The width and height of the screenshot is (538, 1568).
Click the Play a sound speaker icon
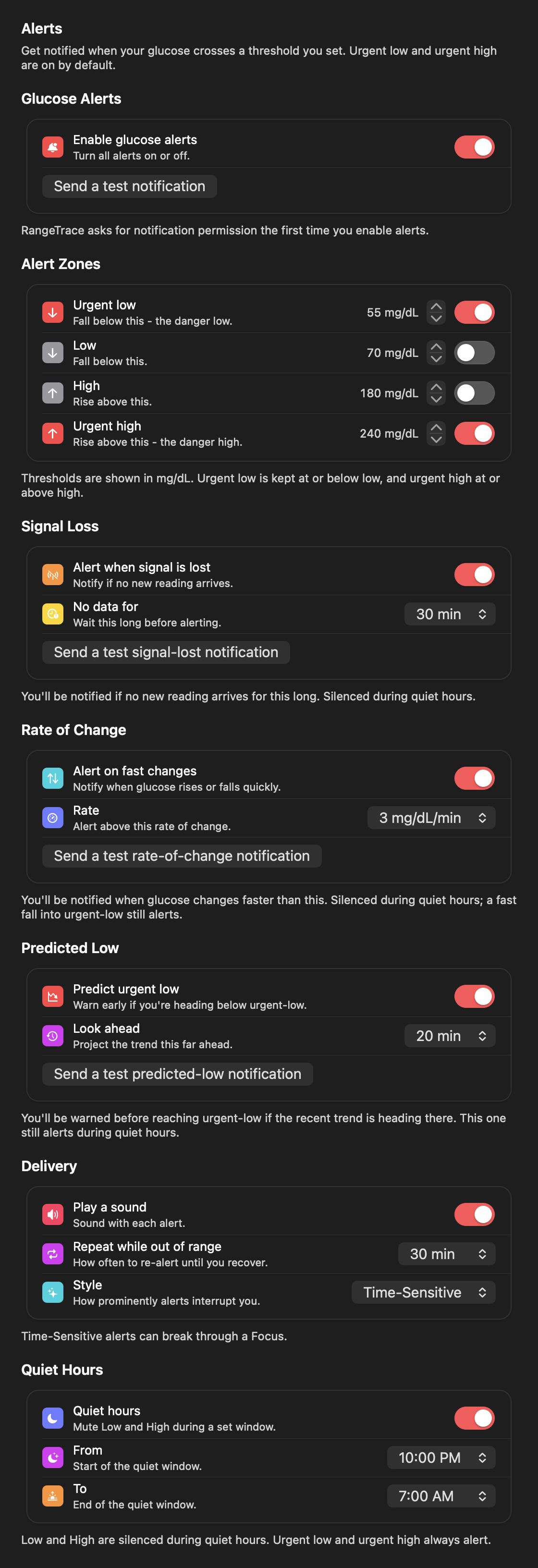(52, 1214)
